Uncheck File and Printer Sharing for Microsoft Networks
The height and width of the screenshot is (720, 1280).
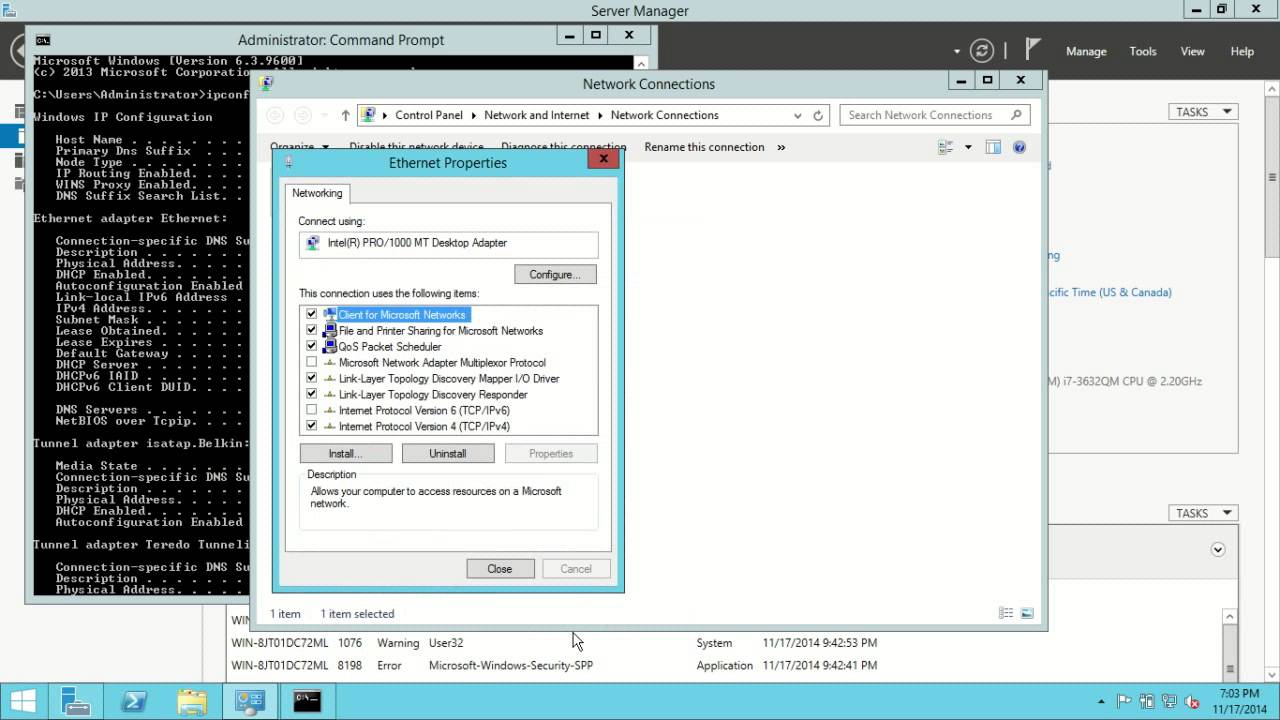tap(312, 330)
